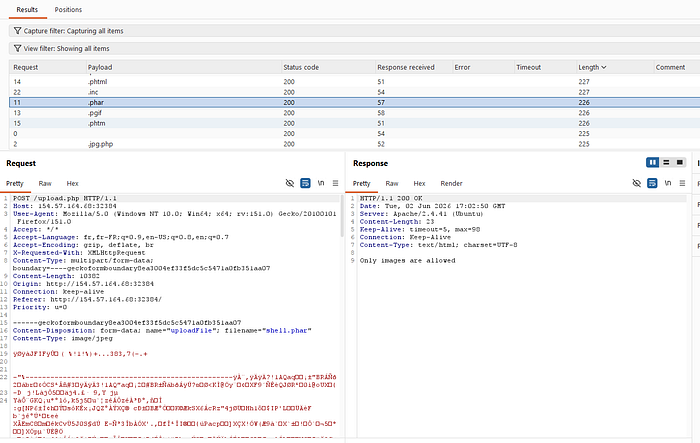The image size is (700, 443).
Task: Select baseline request row 0
Action: tap(354, 134)
